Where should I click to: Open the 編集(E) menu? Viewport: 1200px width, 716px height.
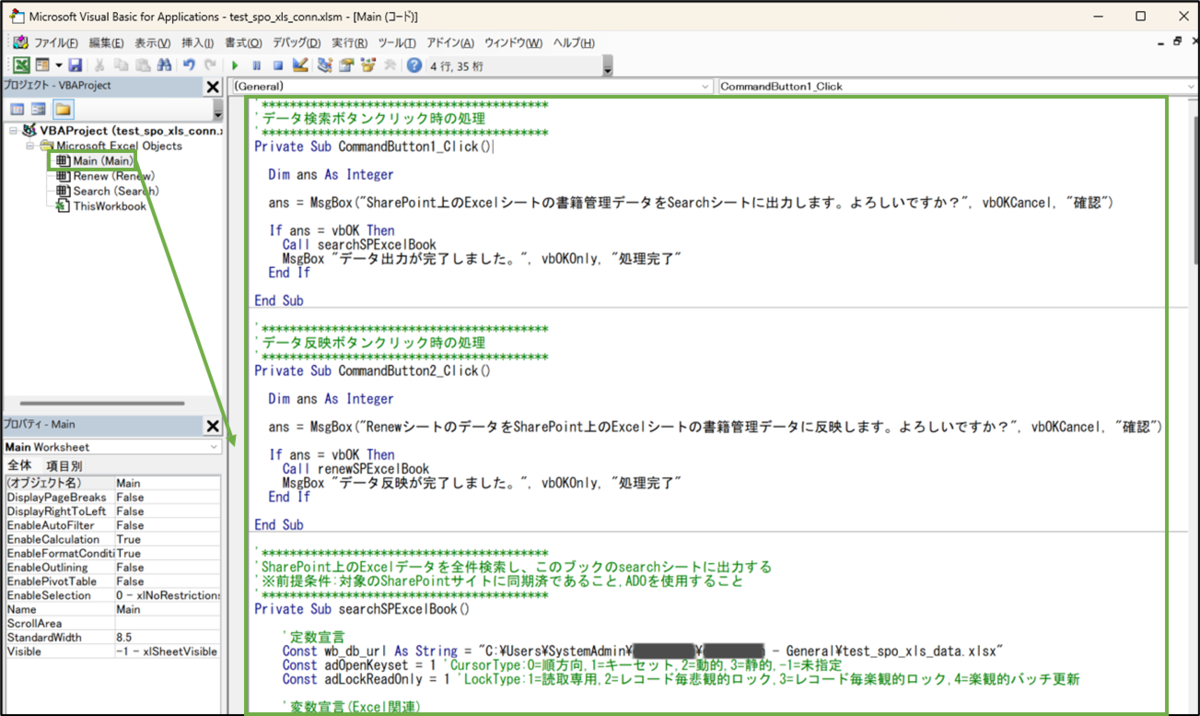106,43
